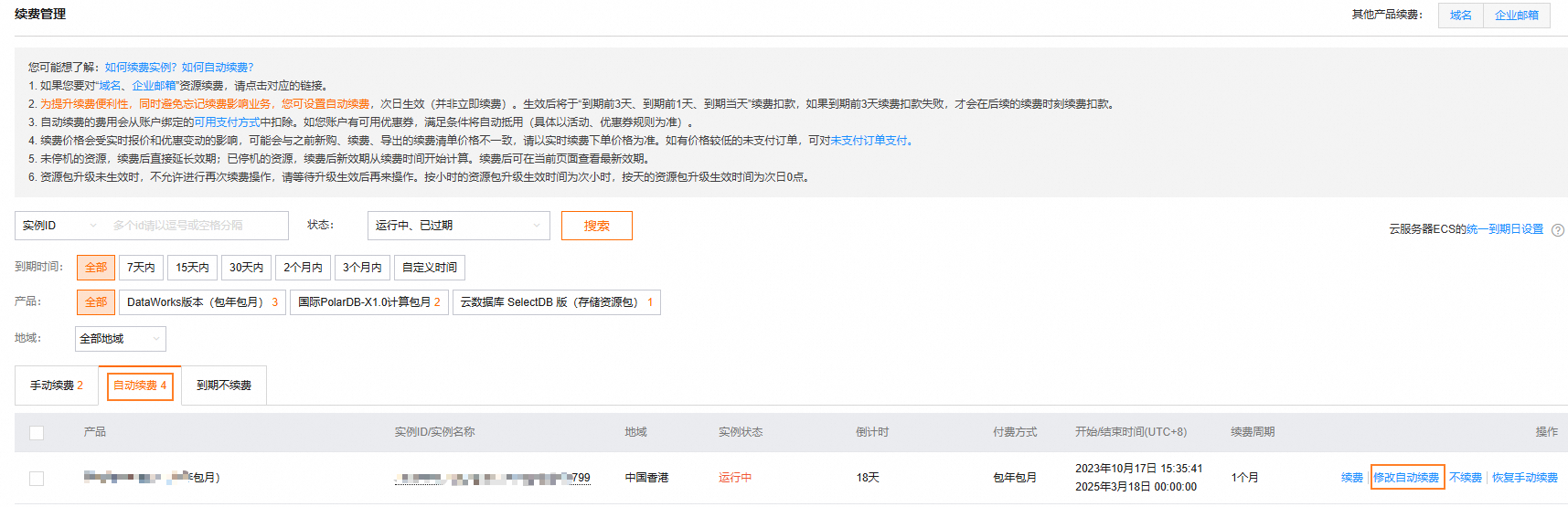
Task: Click the 18天 countdown cell
Action: [868, 478]
